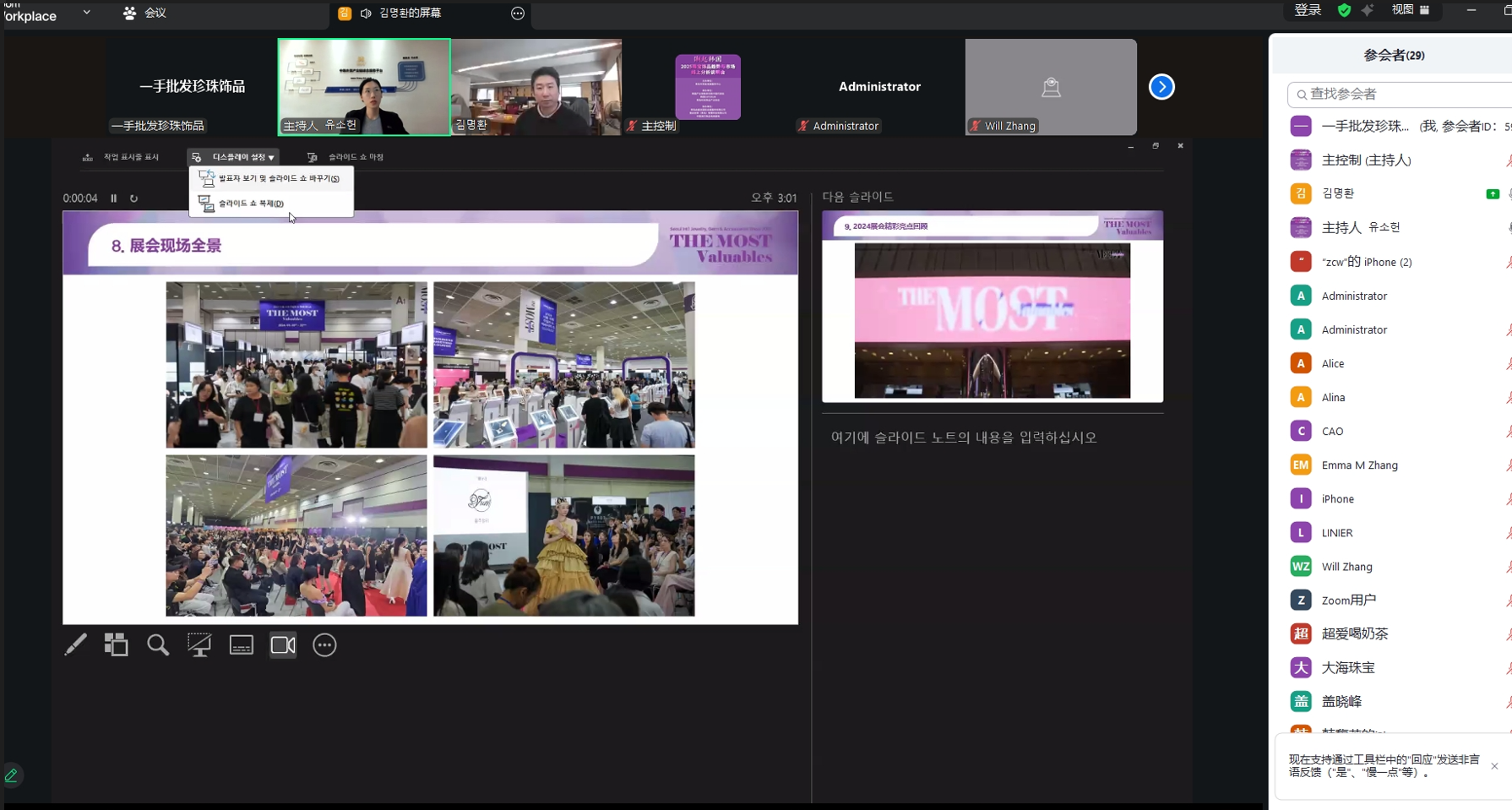Select the pen and laser pointer tool
Viewport: 1512px width, 810px height.
[75, 645]
